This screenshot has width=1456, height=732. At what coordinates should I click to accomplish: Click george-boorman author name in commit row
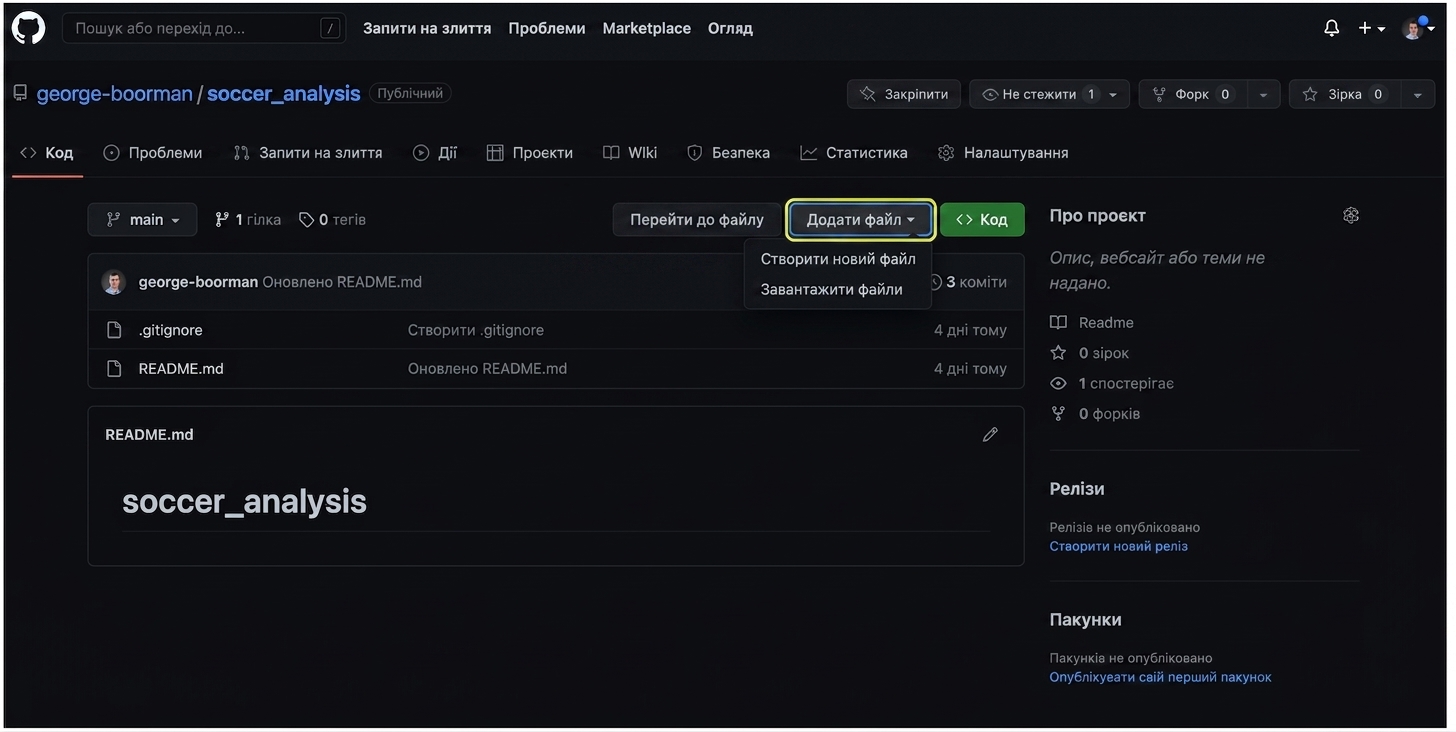(x=198, y=282)
